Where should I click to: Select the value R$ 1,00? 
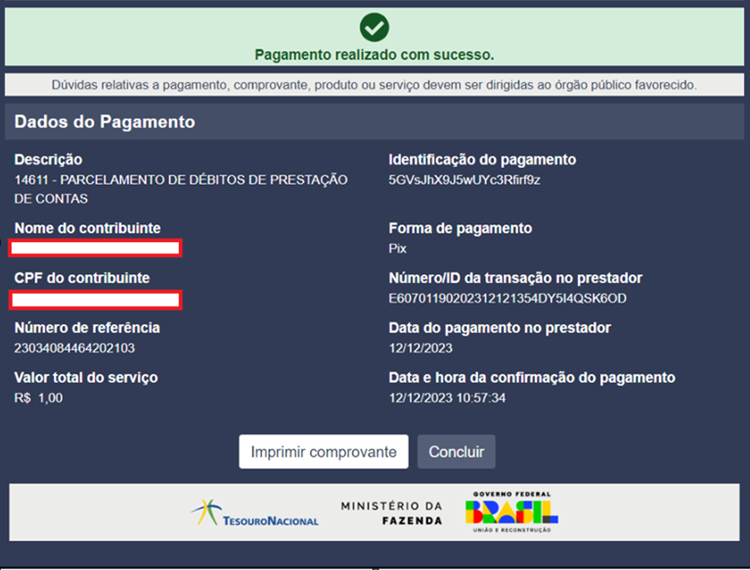click(x=38, y=398)
